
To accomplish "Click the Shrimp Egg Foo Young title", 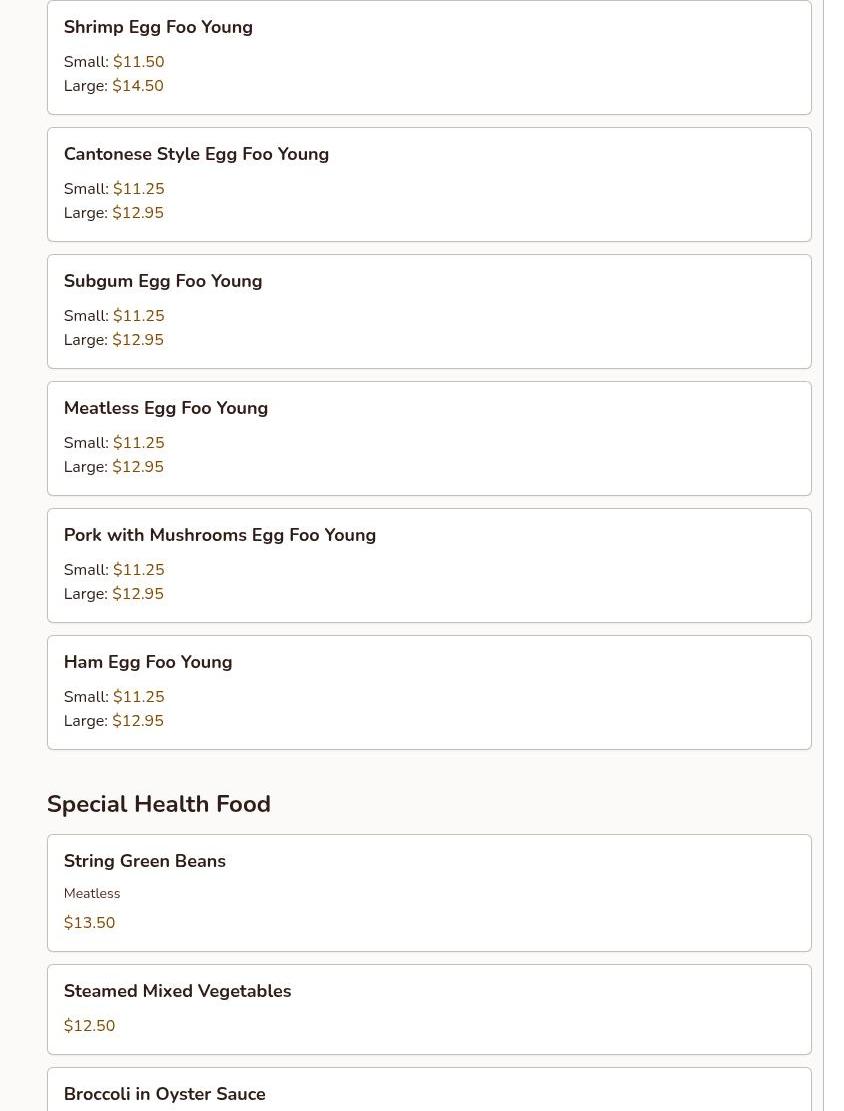I will (x=158, y=27).
